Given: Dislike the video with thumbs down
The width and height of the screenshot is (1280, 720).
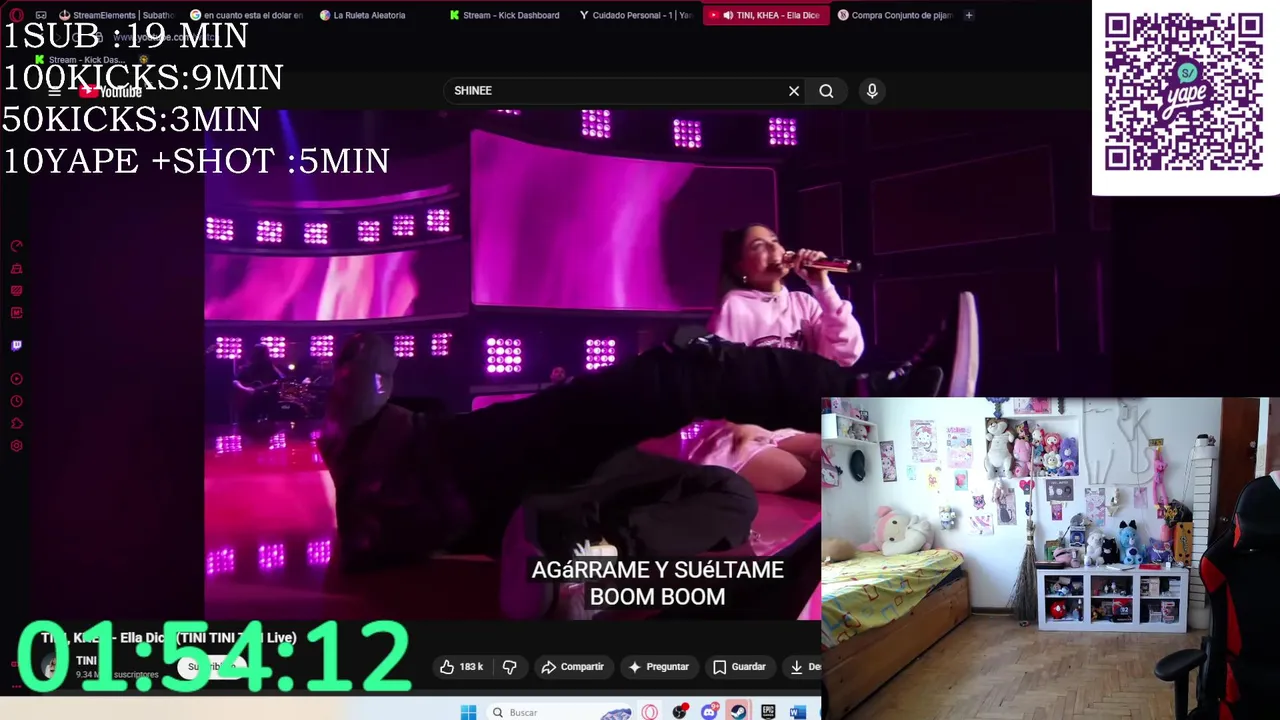Looking at the screenshot, I should coord(509,667).
